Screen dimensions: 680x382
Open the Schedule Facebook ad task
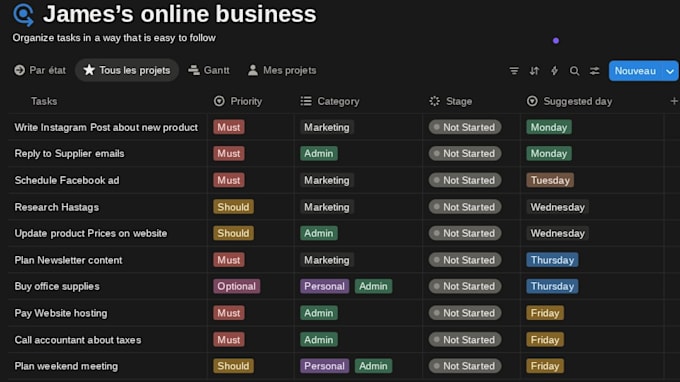[x=67, y=180]
